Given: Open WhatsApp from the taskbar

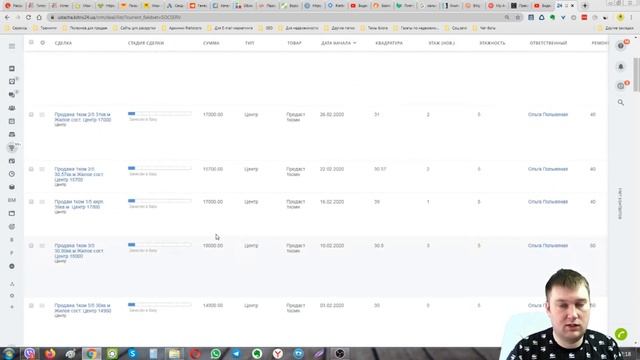Looking at the screenshot, I should [216, 353].
